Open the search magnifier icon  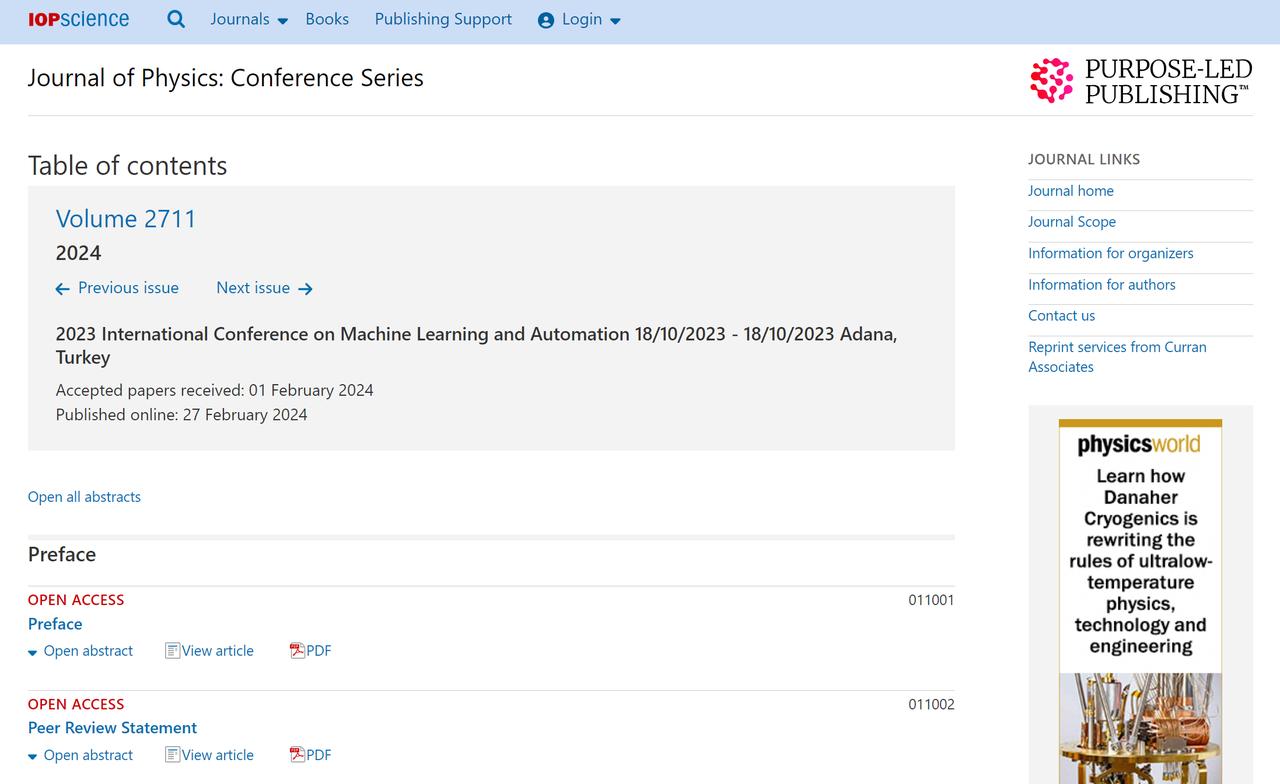click(176, 19)
